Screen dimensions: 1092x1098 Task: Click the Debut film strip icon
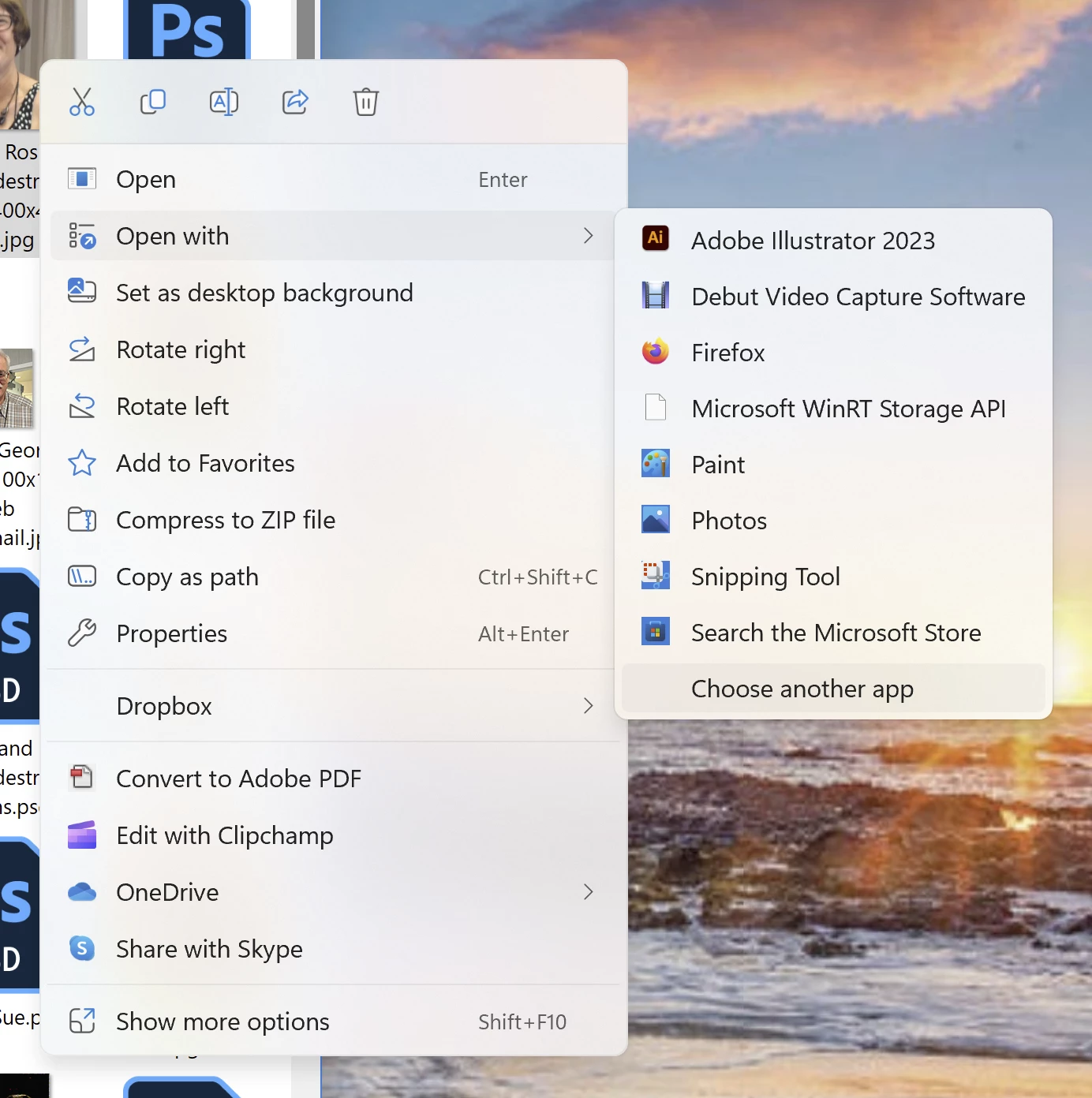pos(656,295)
